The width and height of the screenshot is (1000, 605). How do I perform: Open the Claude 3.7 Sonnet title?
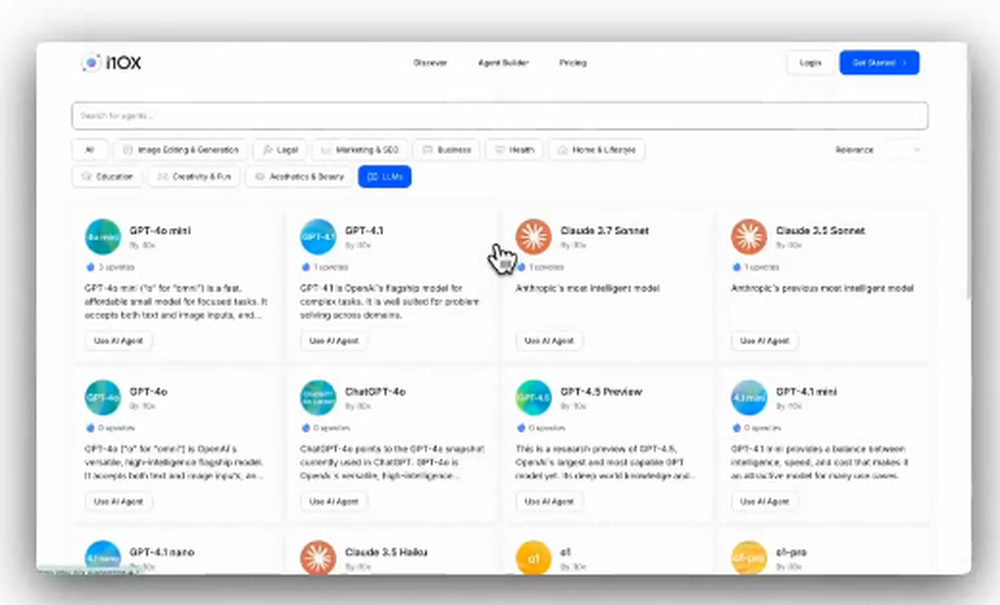[605, 231]
